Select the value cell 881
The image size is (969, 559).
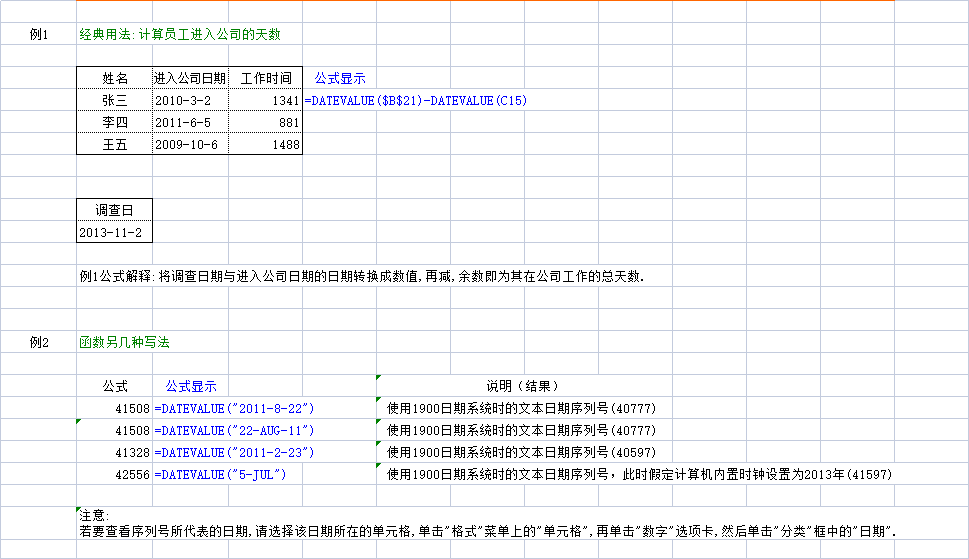pos(266,122)
